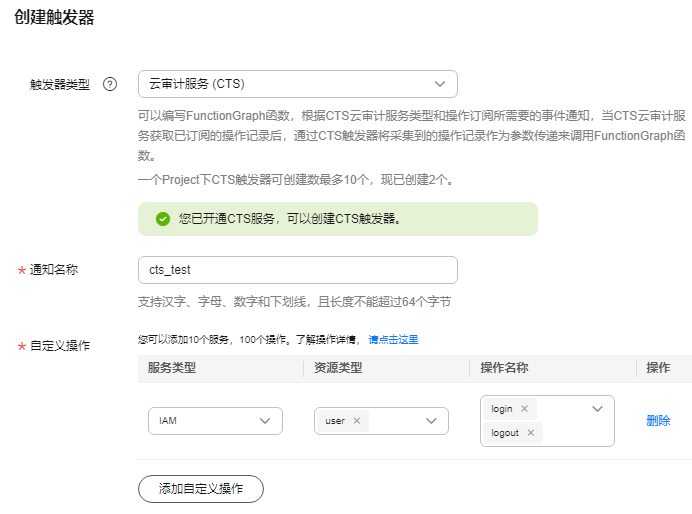This screenshot has width=692, height=514.
Task: Click the 创建触发器 page title
Action: (x=55, y=18)
